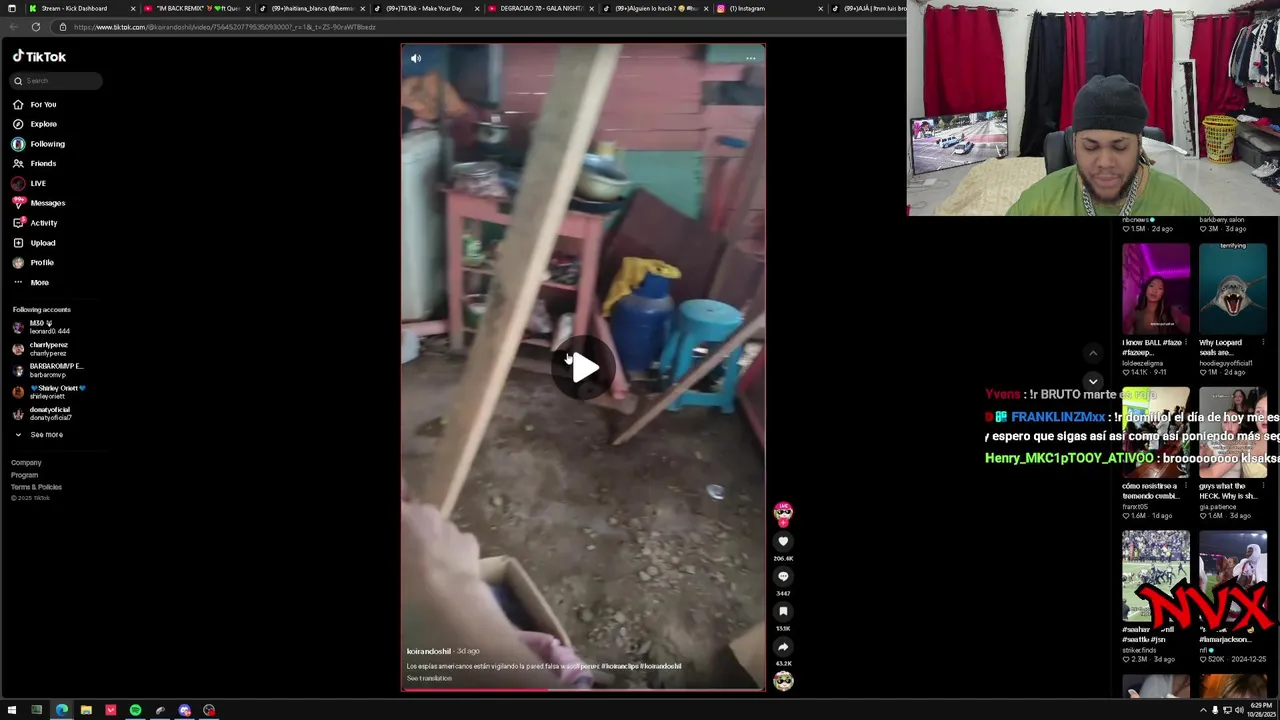Open the spinning sound disc icon

(783, 681)
